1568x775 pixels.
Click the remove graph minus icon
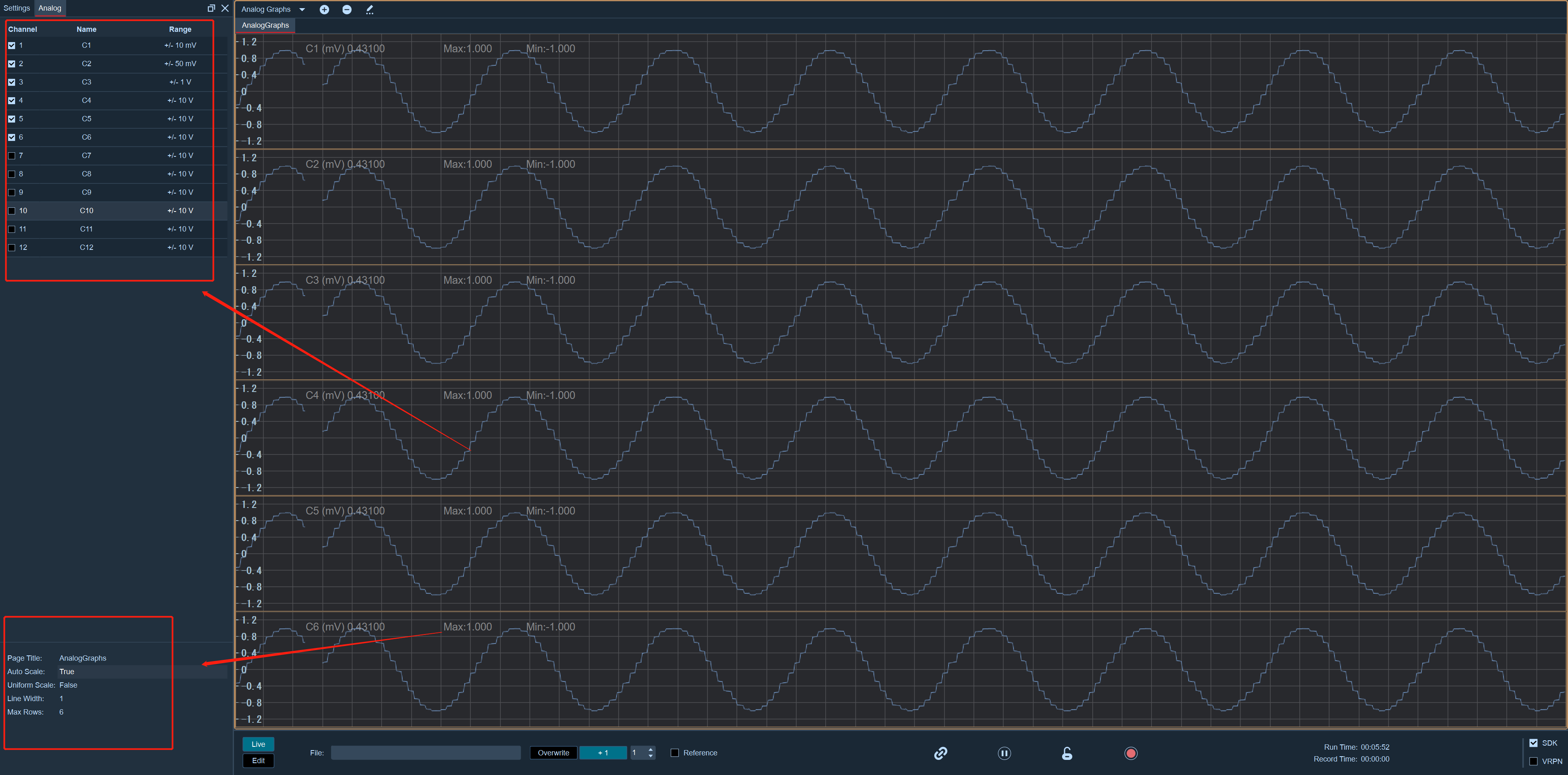click(347, 9)
